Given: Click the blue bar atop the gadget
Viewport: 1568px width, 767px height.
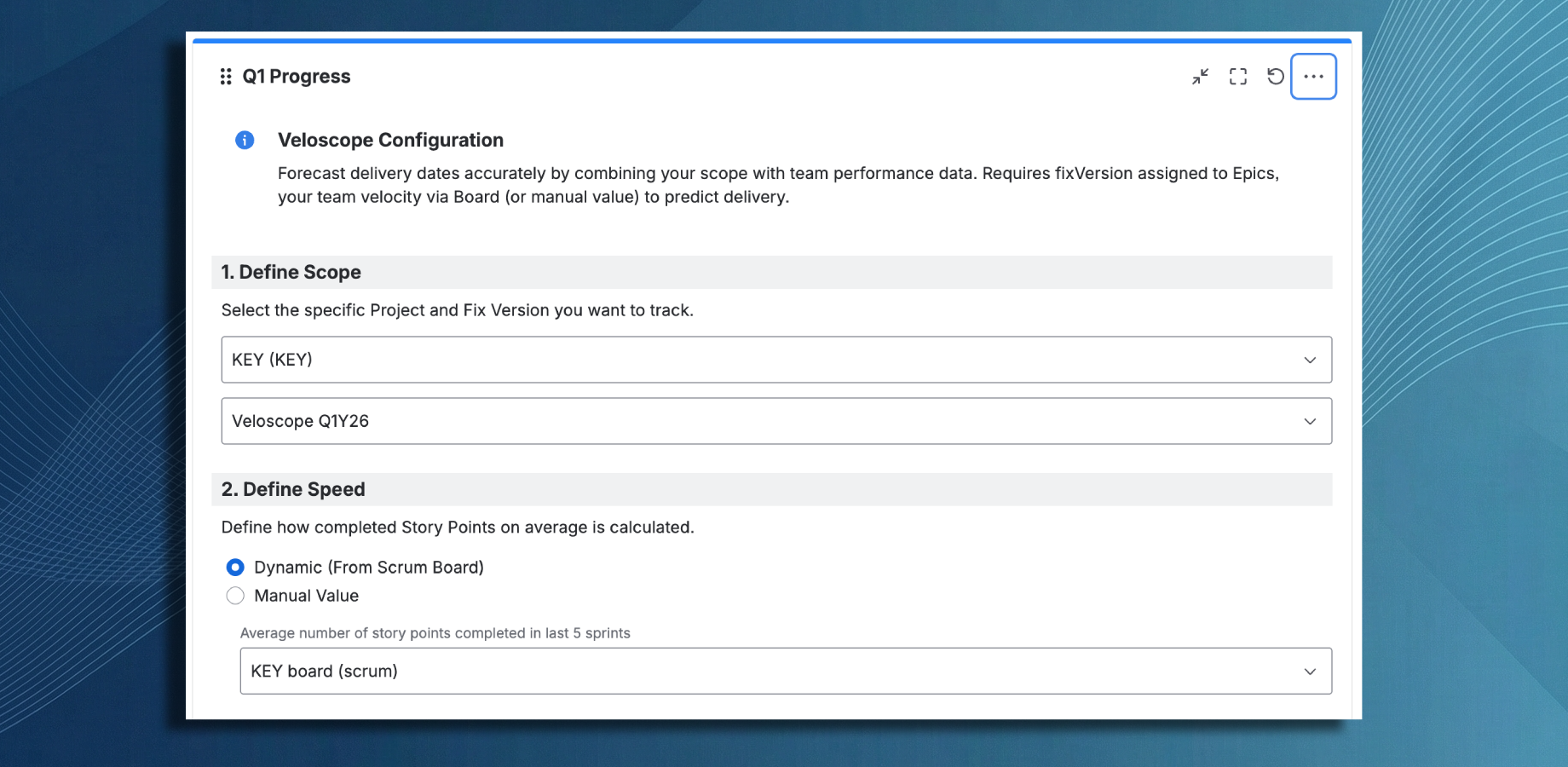Looking at the screenshot, I should (771, 40).
